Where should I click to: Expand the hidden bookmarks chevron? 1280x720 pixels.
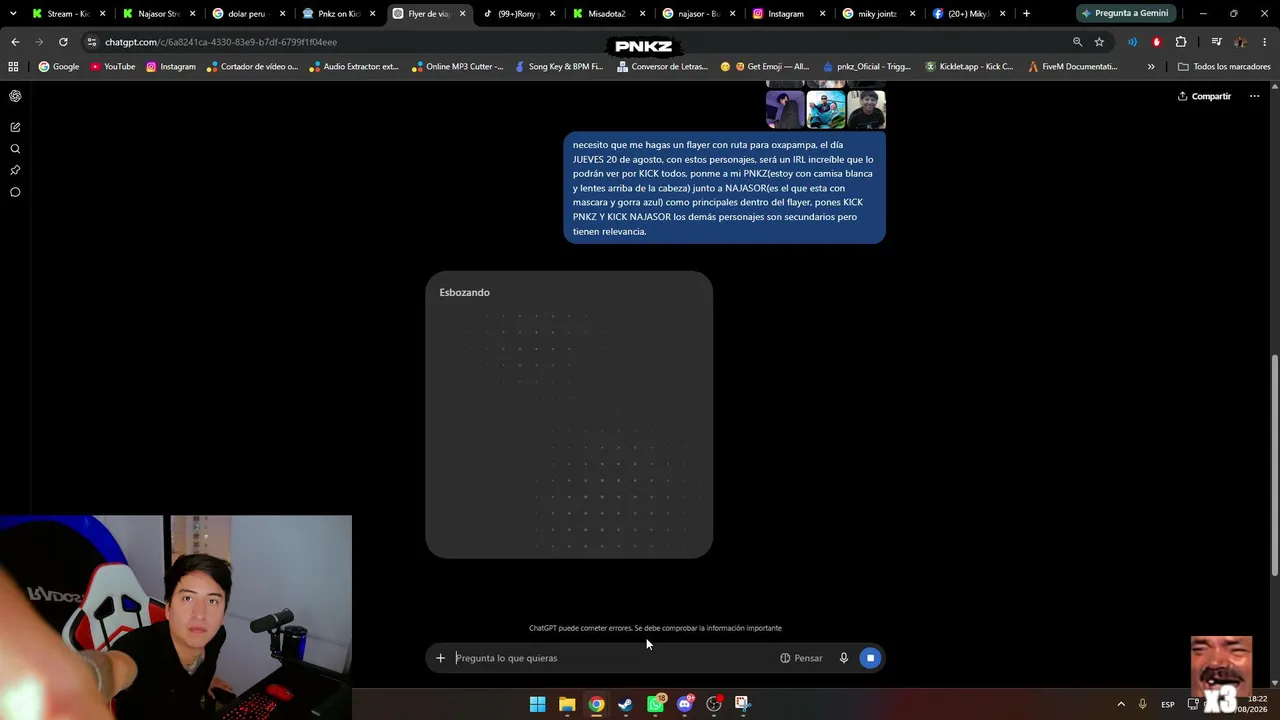click(1151, 67)
